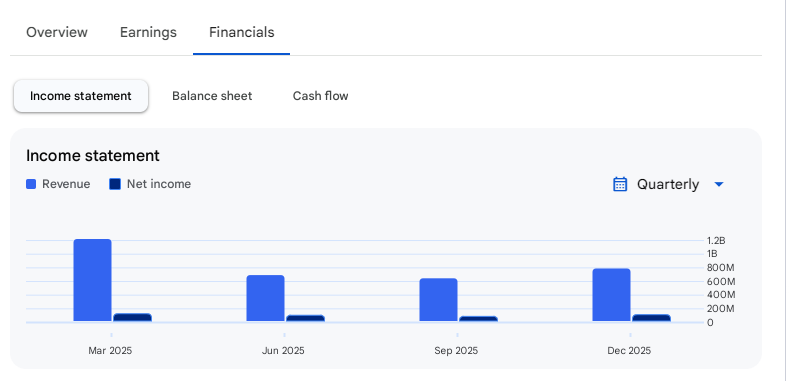Click the Dec 2025 axis label
The height and width of the screenshot is (381, 789).
tap(629, 351)
